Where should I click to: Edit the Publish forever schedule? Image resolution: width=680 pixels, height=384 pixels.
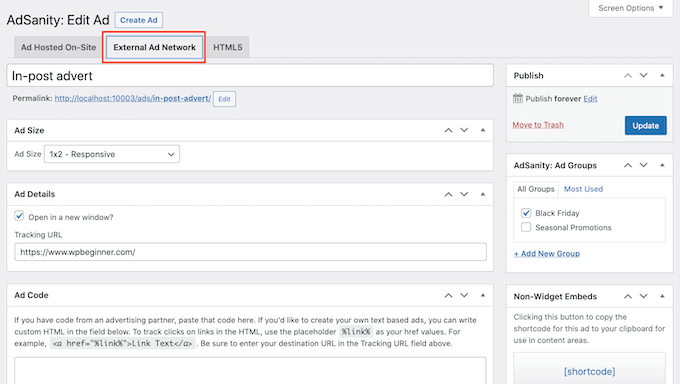(590, 99)
